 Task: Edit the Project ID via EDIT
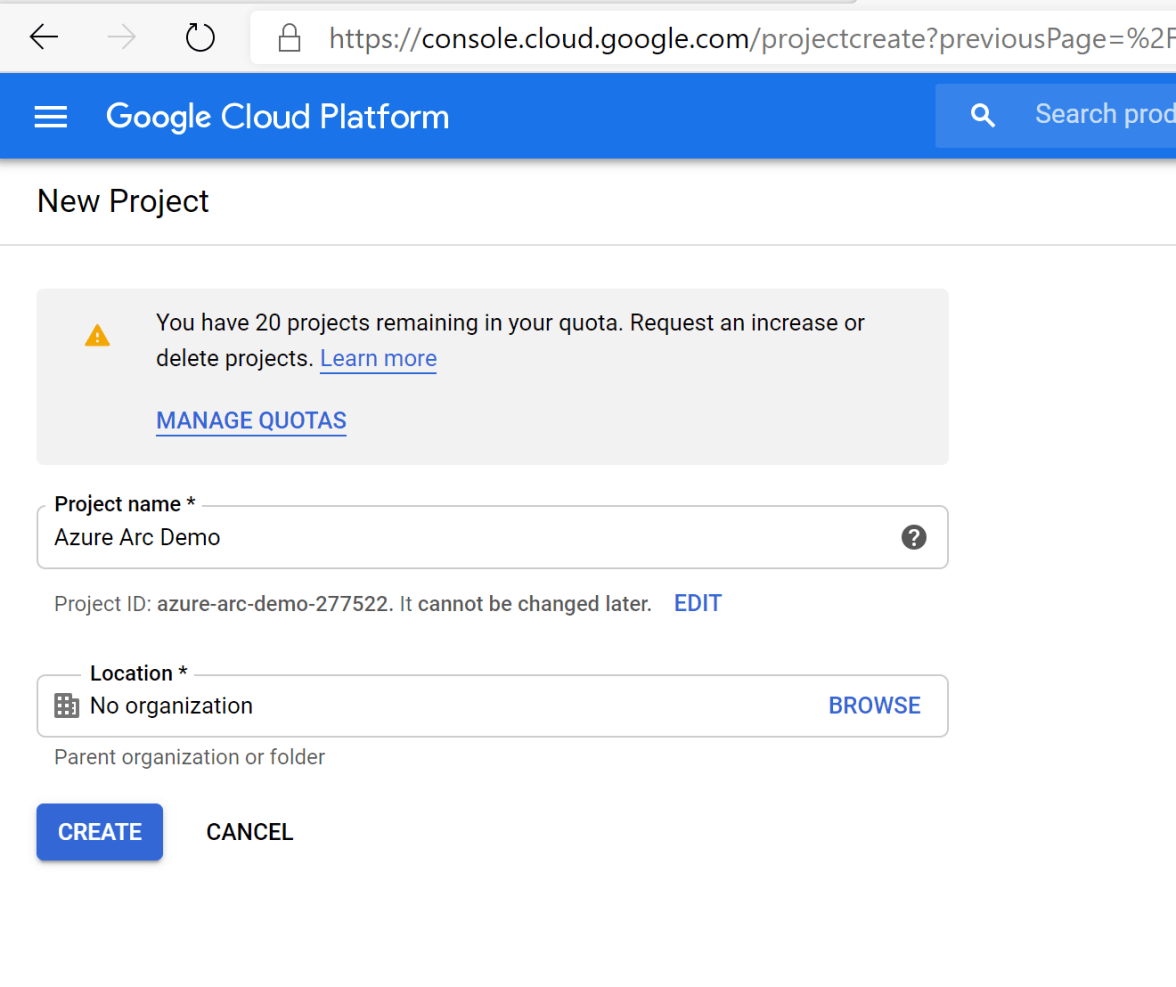[697, 603]
